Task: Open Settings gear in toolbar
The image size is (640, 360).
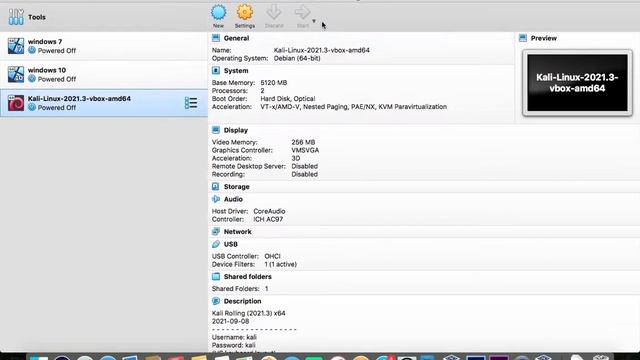Action: [244, 12]
